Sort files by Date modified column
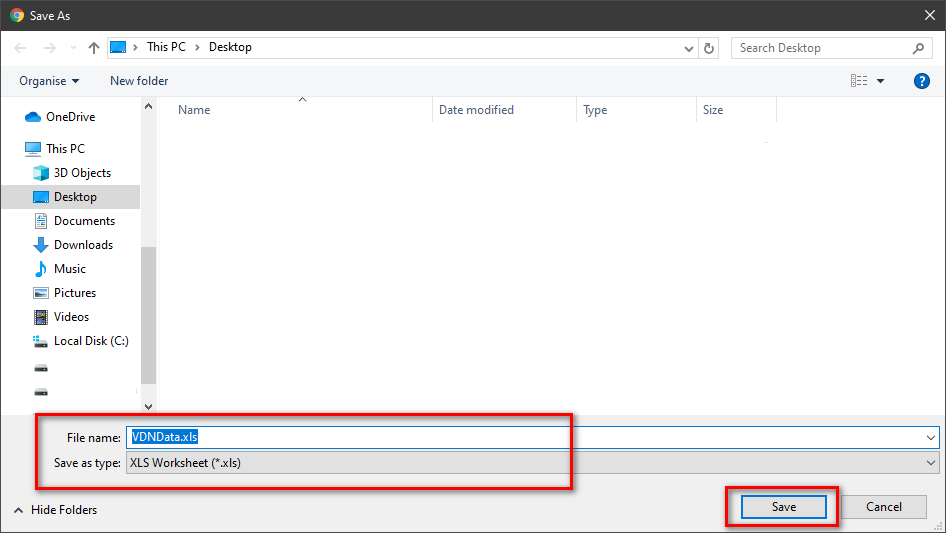The width and height of the screenshot is (946, 533). 476,110
